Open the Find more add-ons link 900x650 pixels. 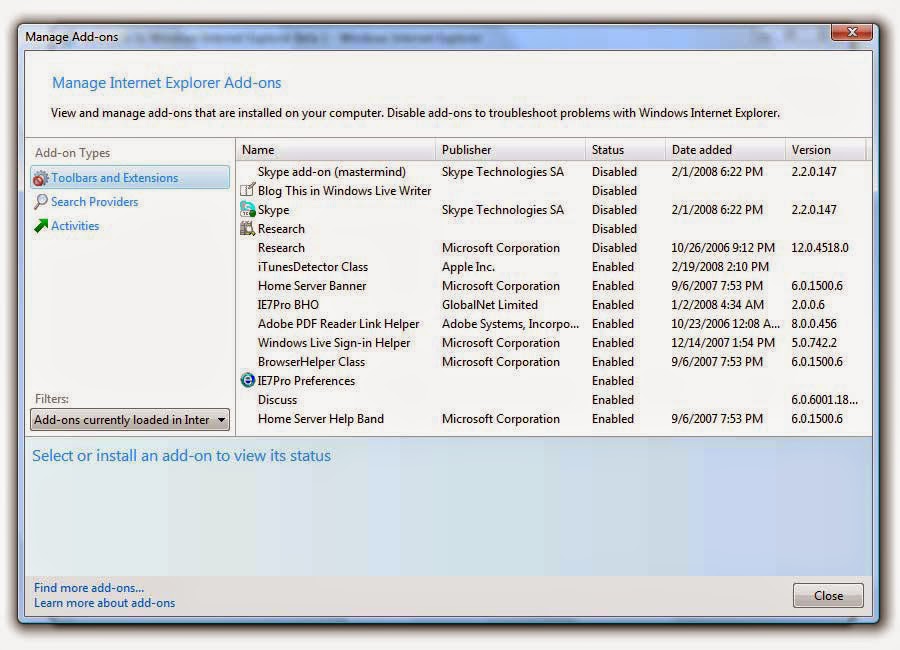89,587
